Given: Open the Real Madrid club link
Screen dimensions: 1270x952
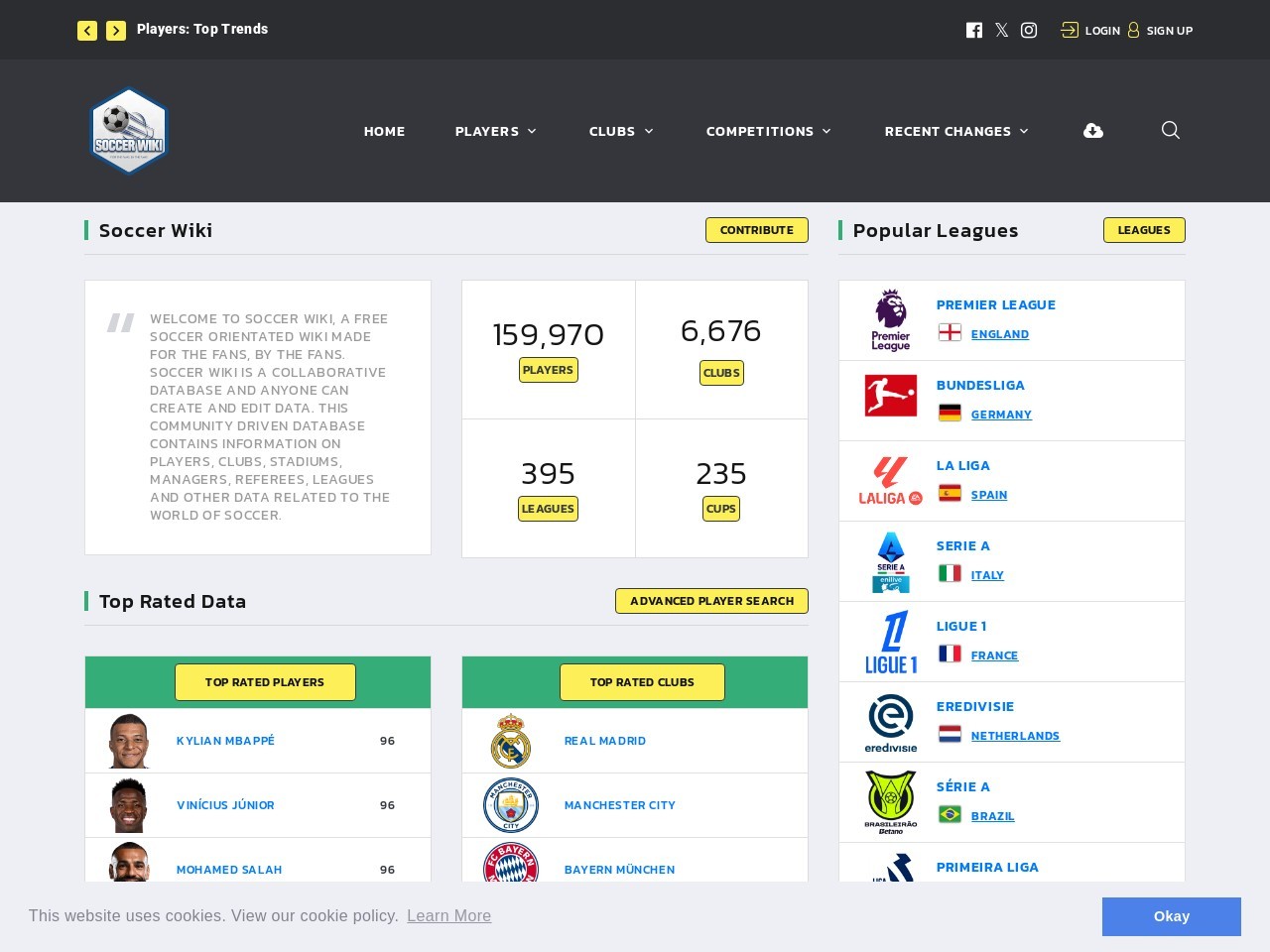Looking at the screenshot, I should coord(605,741).
